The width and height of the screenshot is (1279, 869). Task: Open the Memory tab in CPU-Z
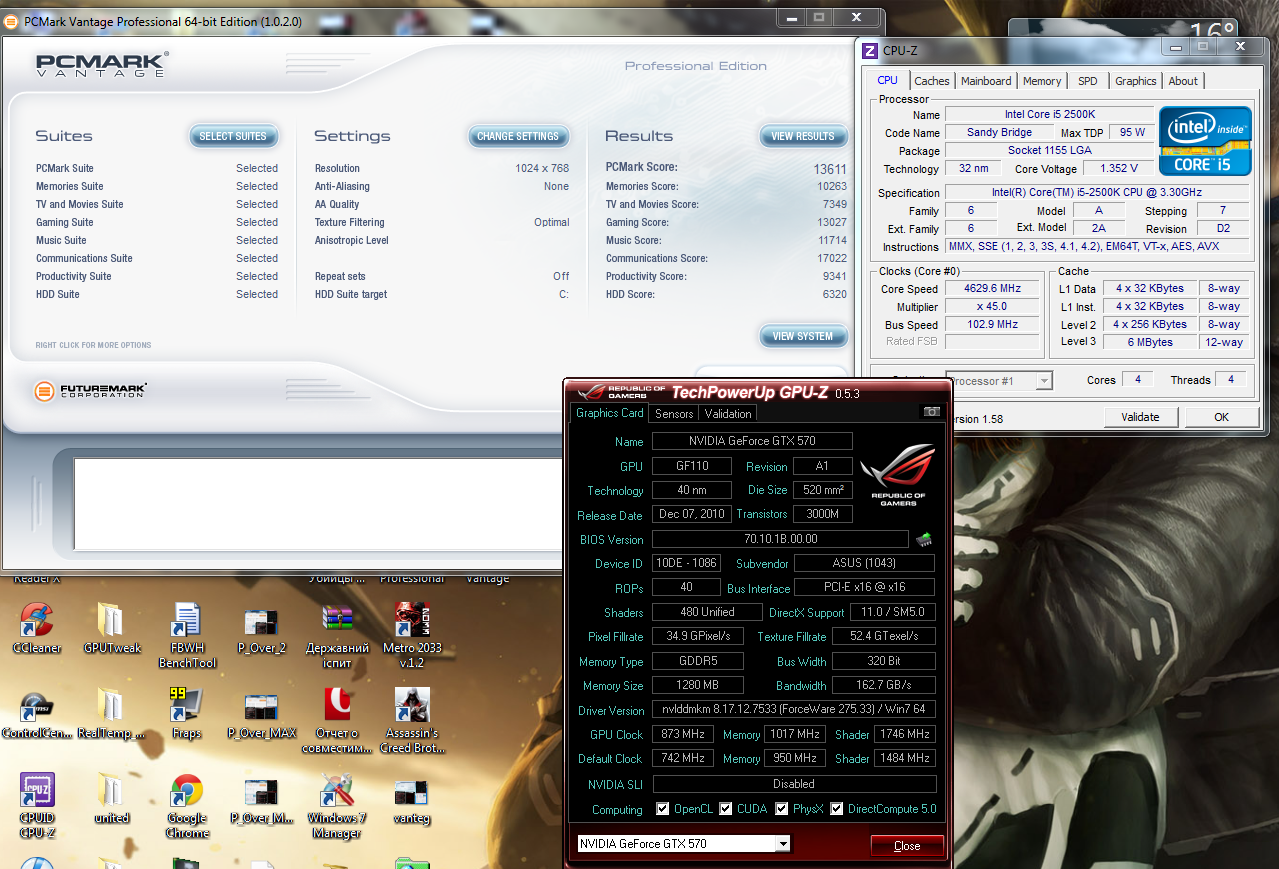coord(1042,81)
